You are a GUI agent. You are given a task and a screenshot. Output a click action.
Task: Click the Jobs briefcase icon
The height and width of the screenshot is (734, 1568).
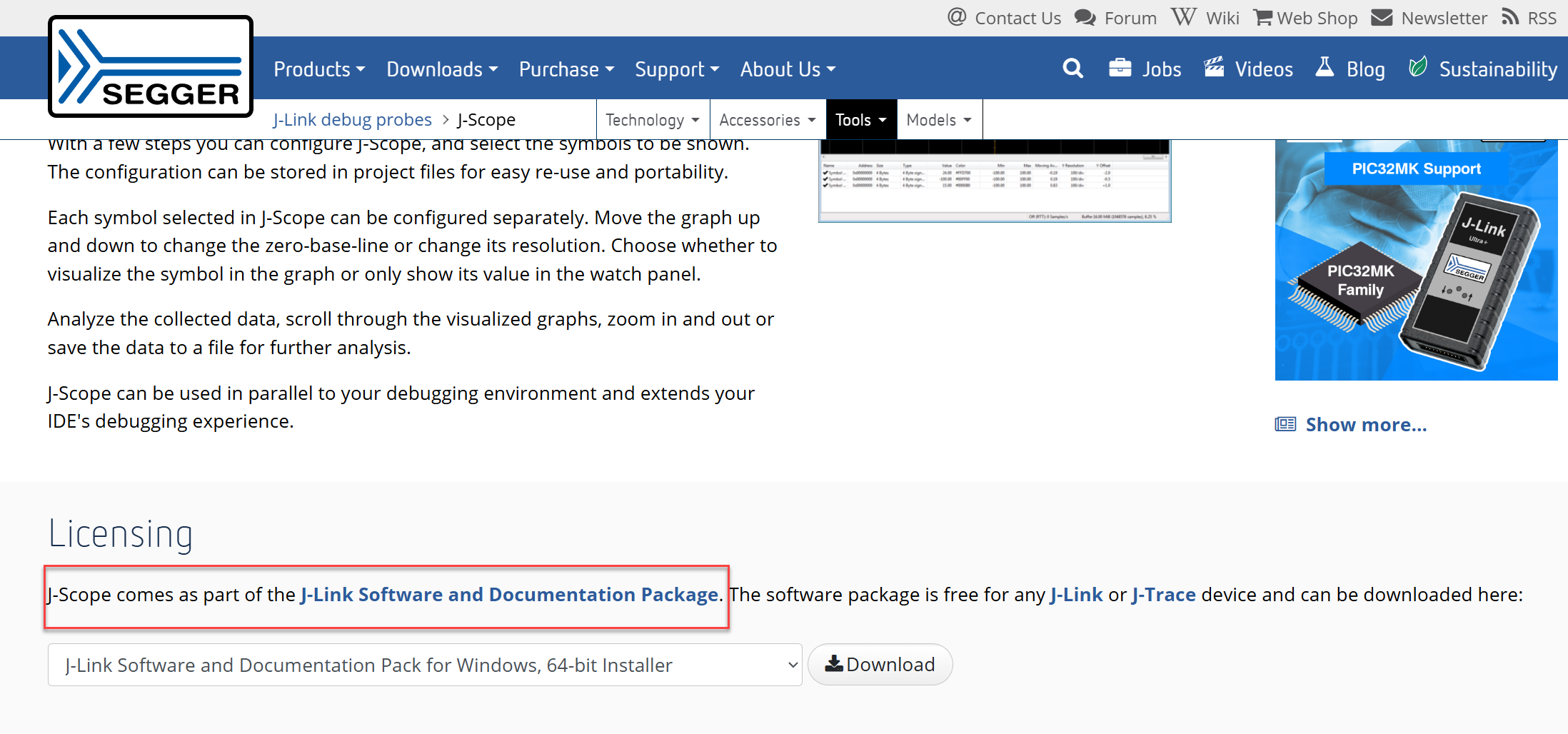pyautogui.click(x=1120, y=68)
